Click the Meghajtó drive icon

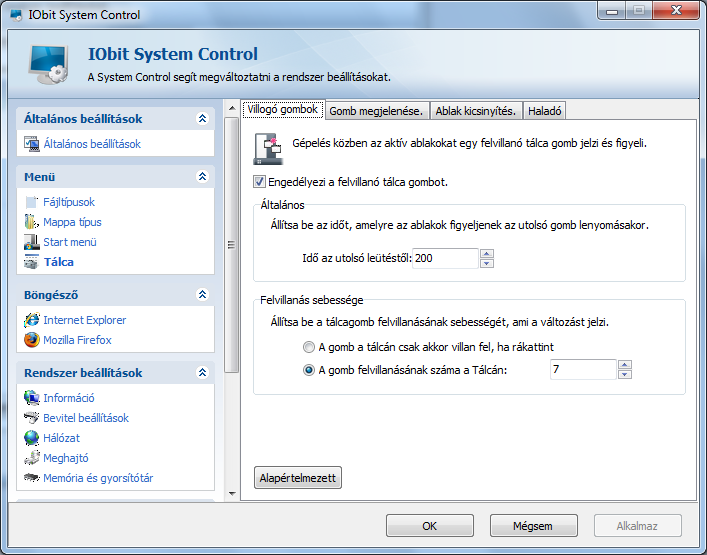click(x=32, y=458)
